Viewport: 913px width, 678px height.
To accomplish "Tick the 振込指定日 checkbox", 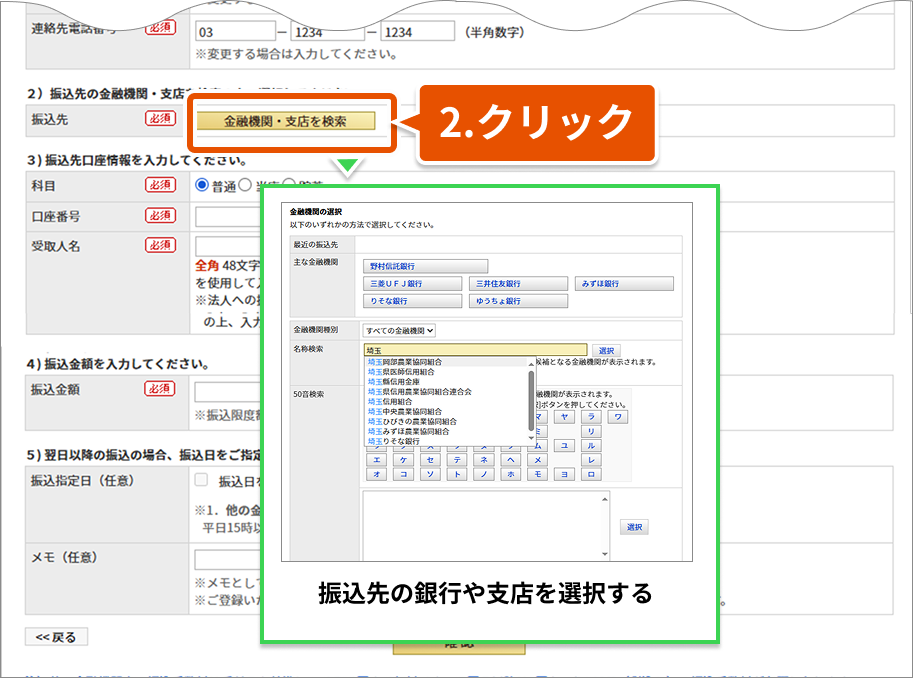I will [202, 480].
